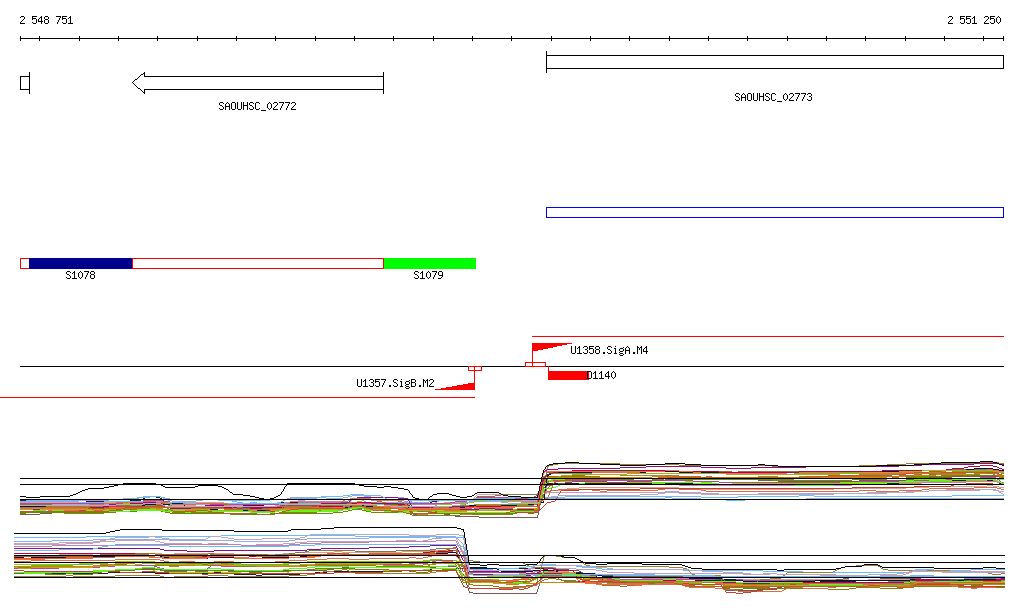Click the U1358.SigA.M4 text label
The image size is (1024, 611).
[x=609, y=351]
